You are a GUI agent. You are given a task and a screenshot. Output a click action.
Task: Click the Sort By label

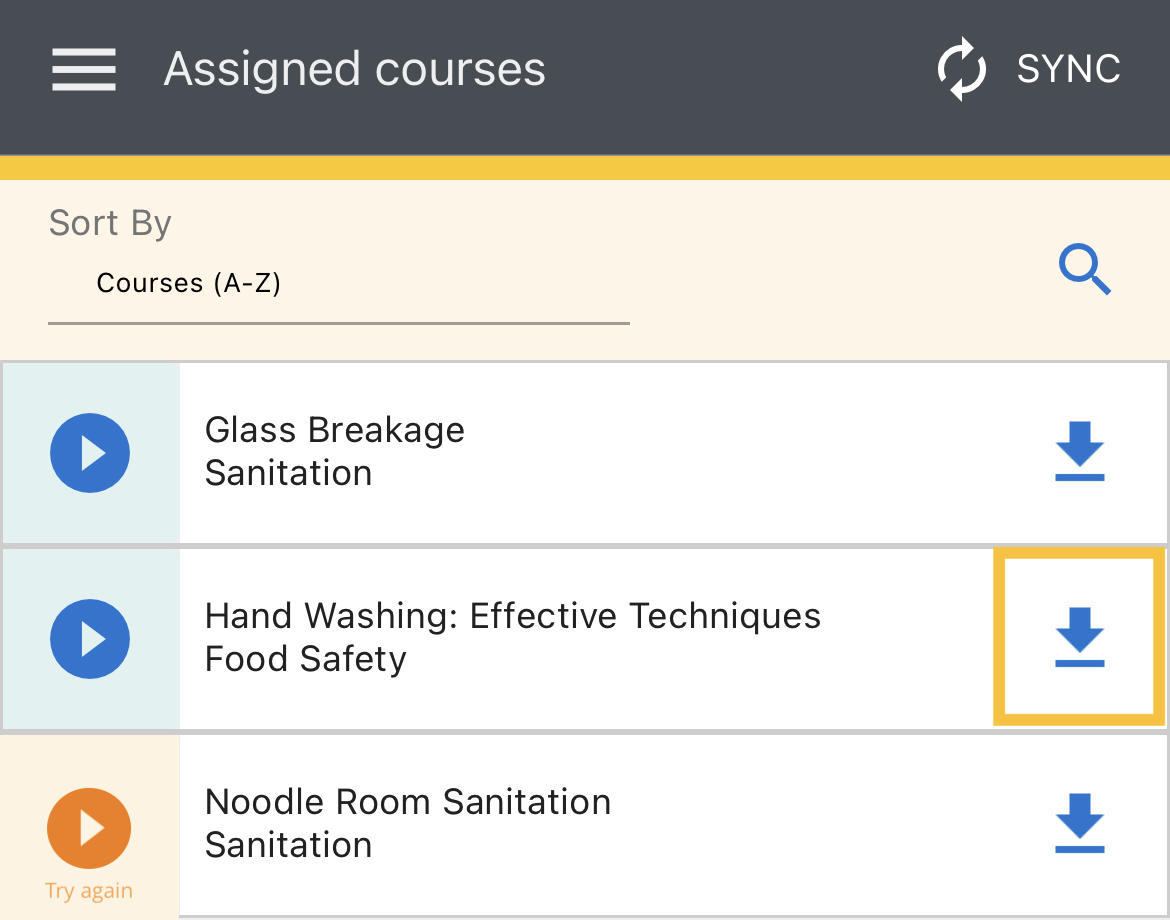click(110, 223)
